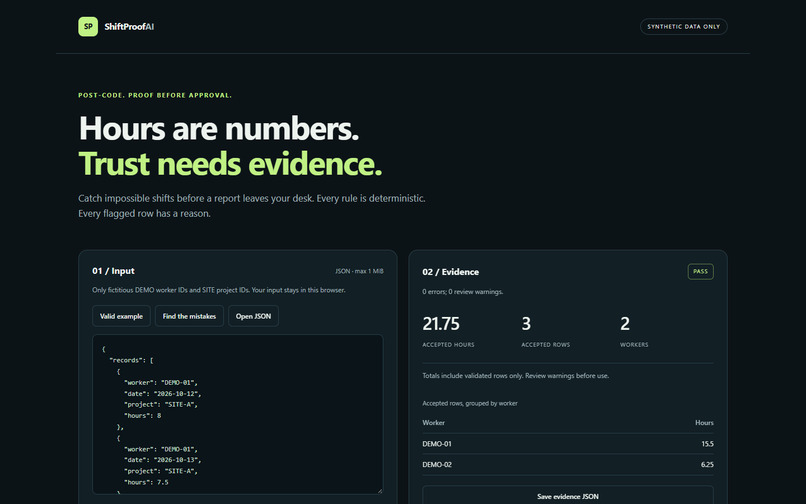Click the Trust needs evidence headline

click(230, 164)
